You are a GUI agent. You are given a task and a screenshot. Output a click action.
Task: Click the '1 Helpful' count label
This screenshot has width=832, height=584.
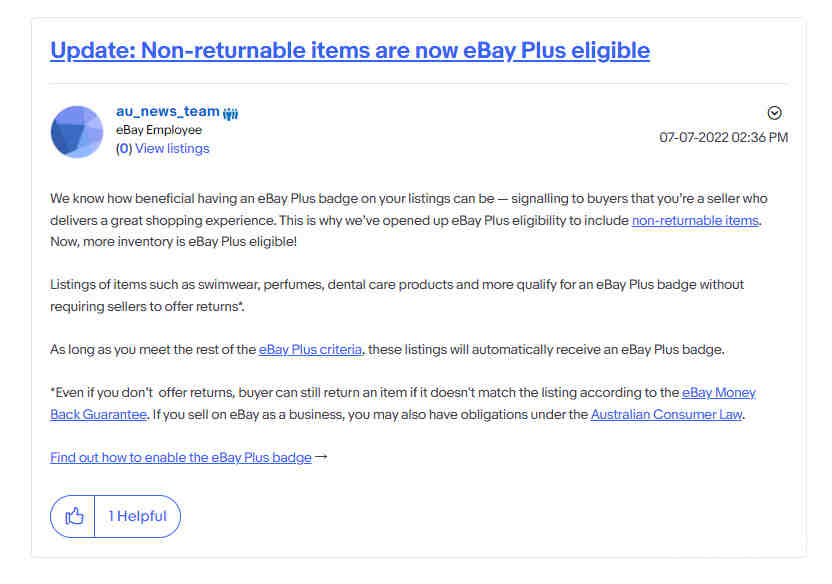pyautogui.click(x=137, y=516)
